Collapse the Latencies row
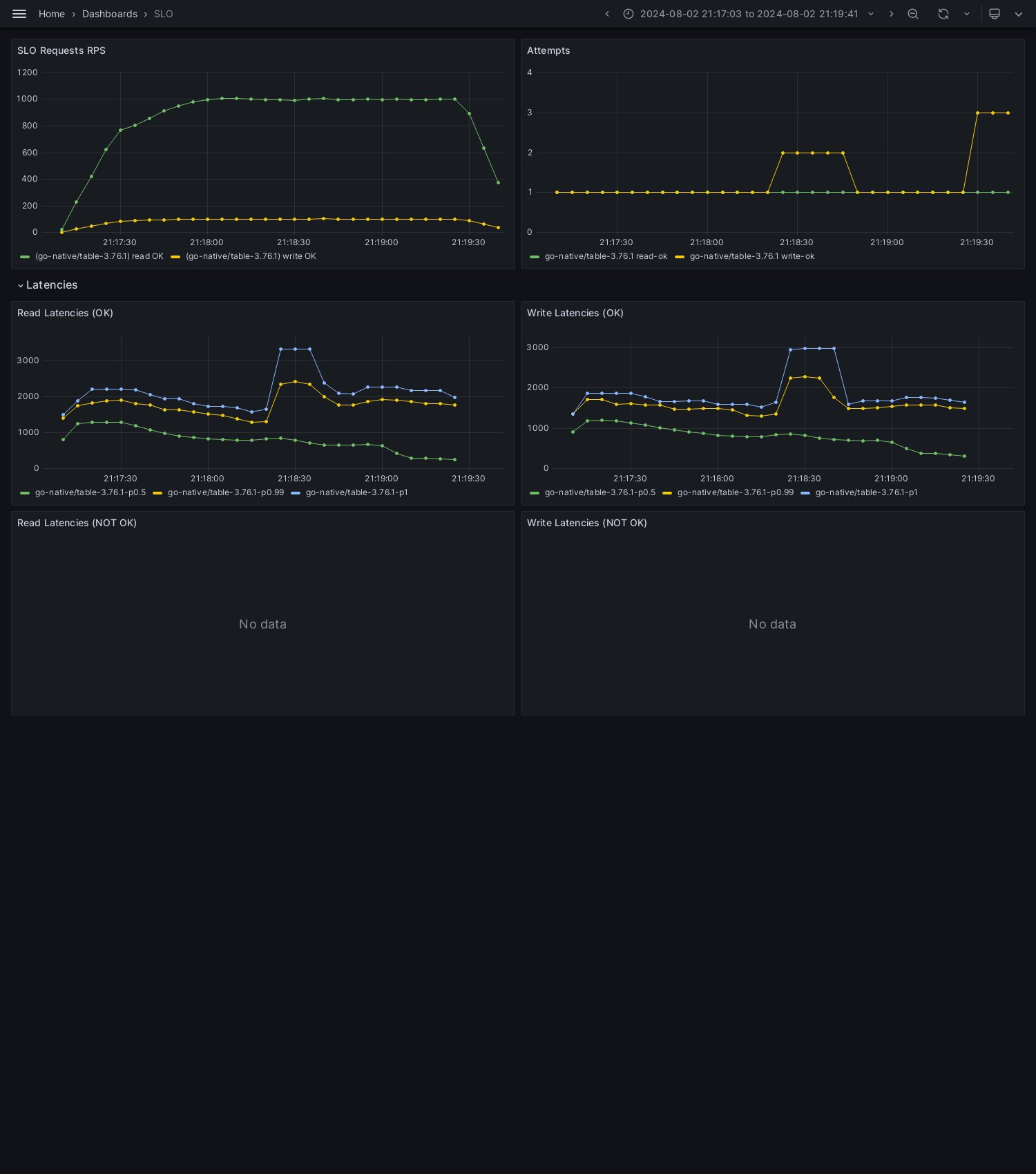The image size is (1036, 1174). coord(48,285)
